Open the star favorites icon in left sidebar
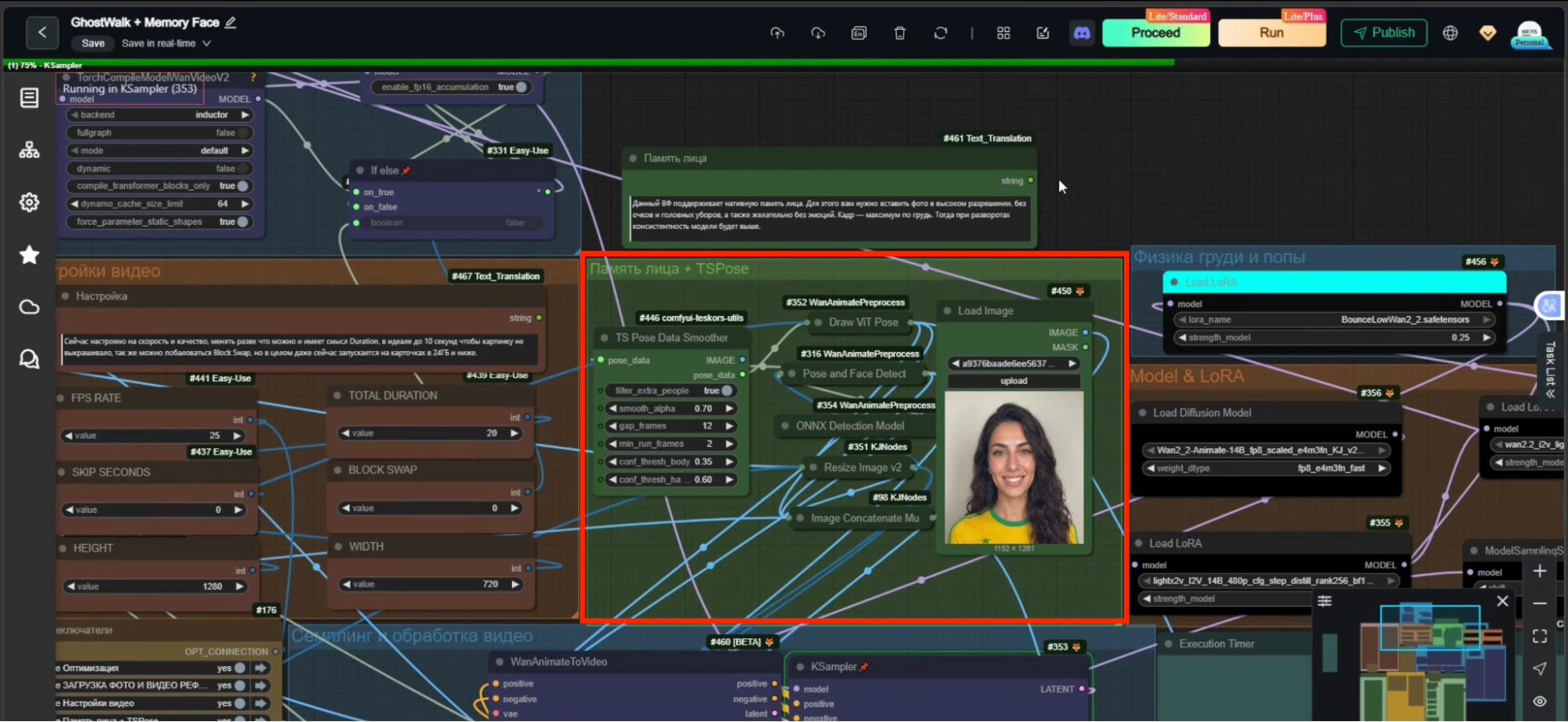 29,255
